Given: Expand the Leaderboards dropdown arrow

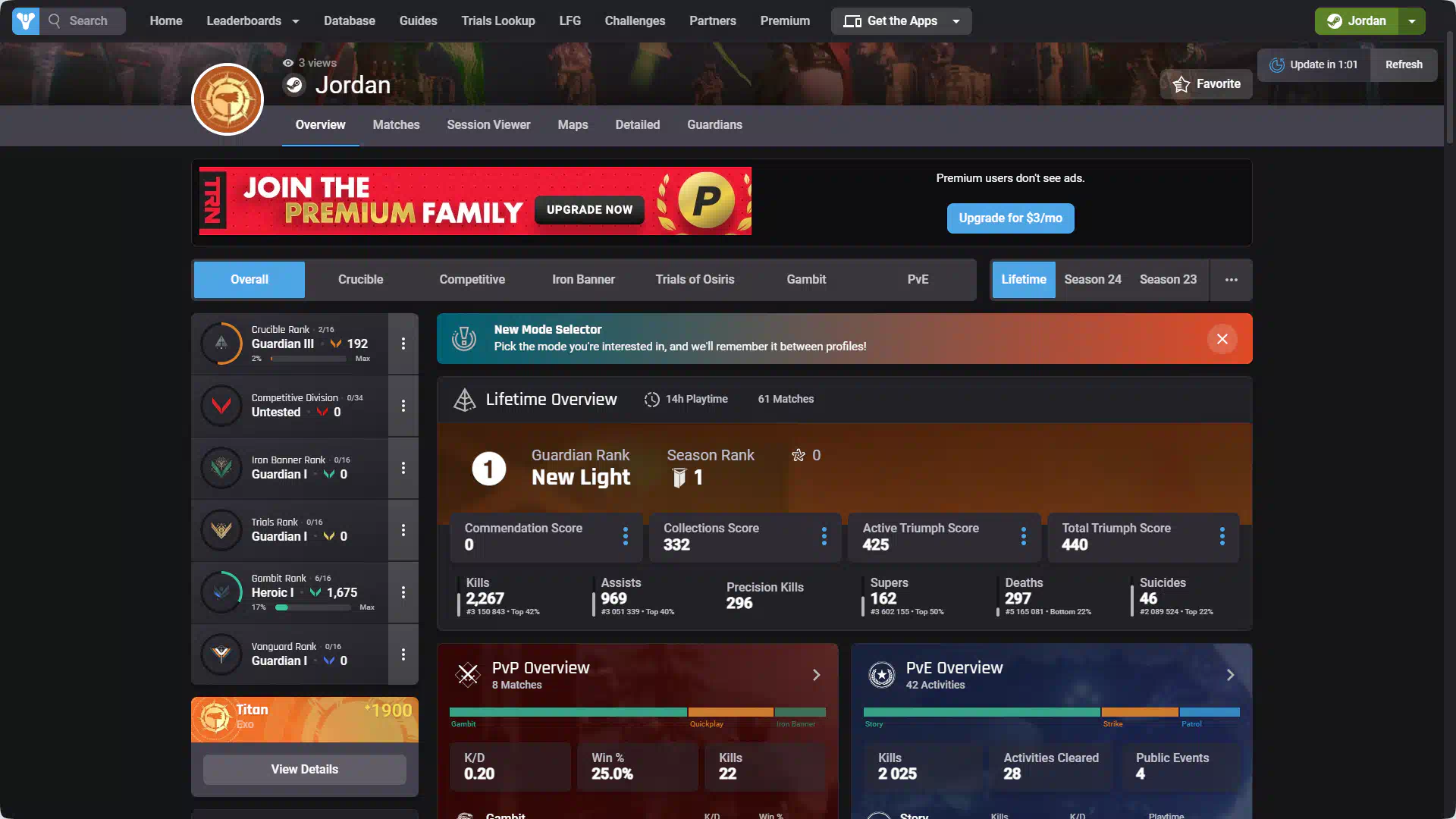Looking at the screenshot, I should [296, 21].
